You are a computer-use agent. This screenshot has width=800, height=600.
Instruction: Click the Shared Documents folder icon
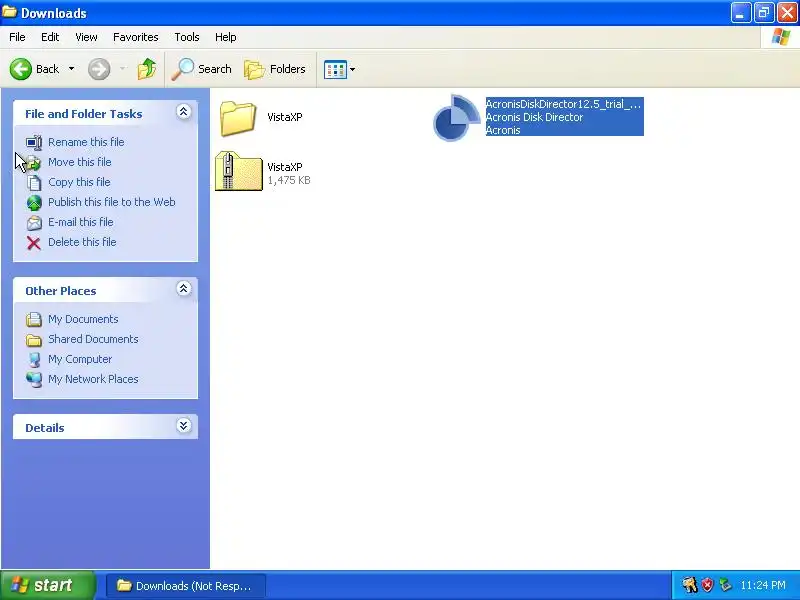tap(34, 340)
